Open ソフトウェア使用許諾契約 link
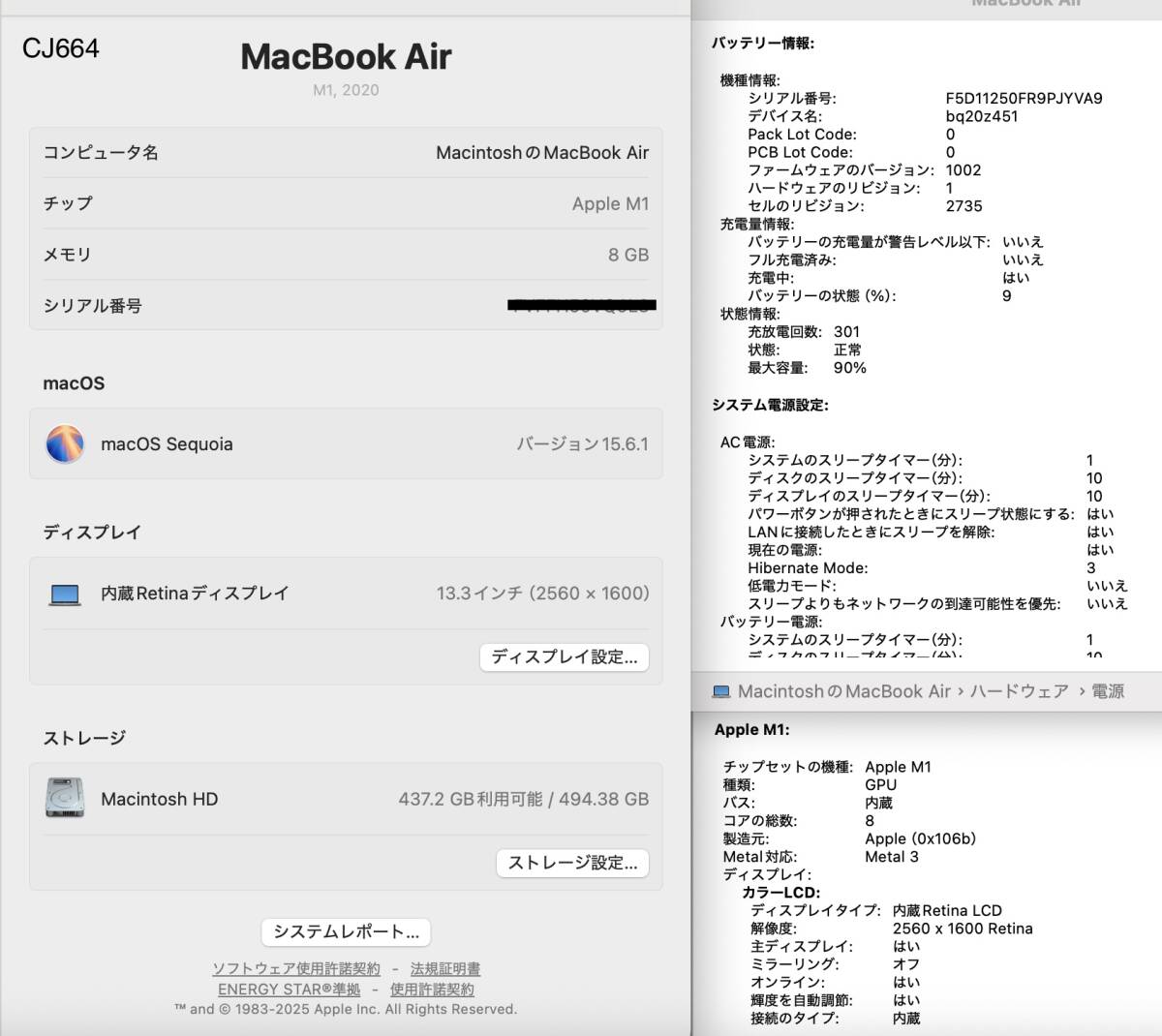Screen dimensions: 1162x1036 coord(296,968)
